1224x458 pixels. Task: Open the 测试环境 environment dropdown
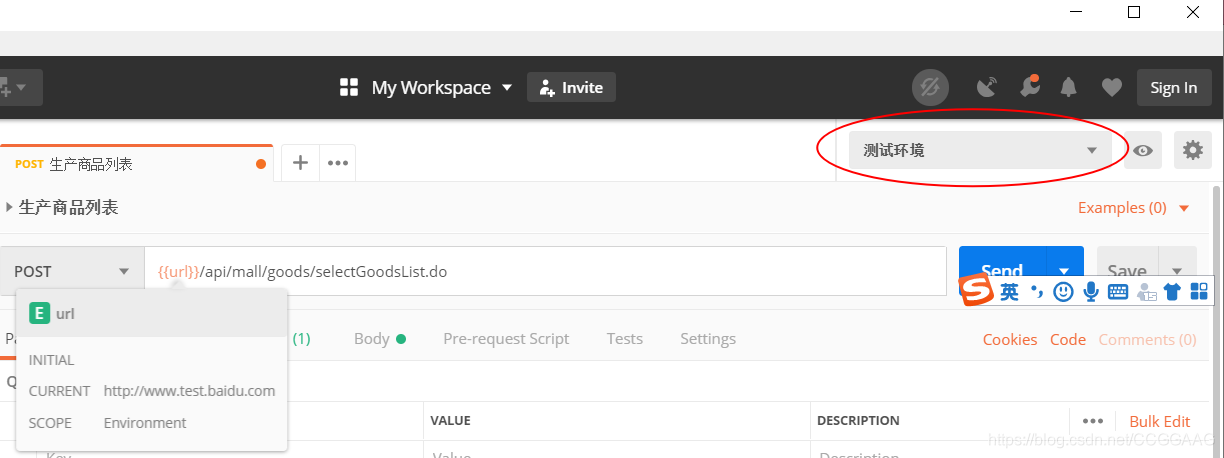(x=980, y=151)
